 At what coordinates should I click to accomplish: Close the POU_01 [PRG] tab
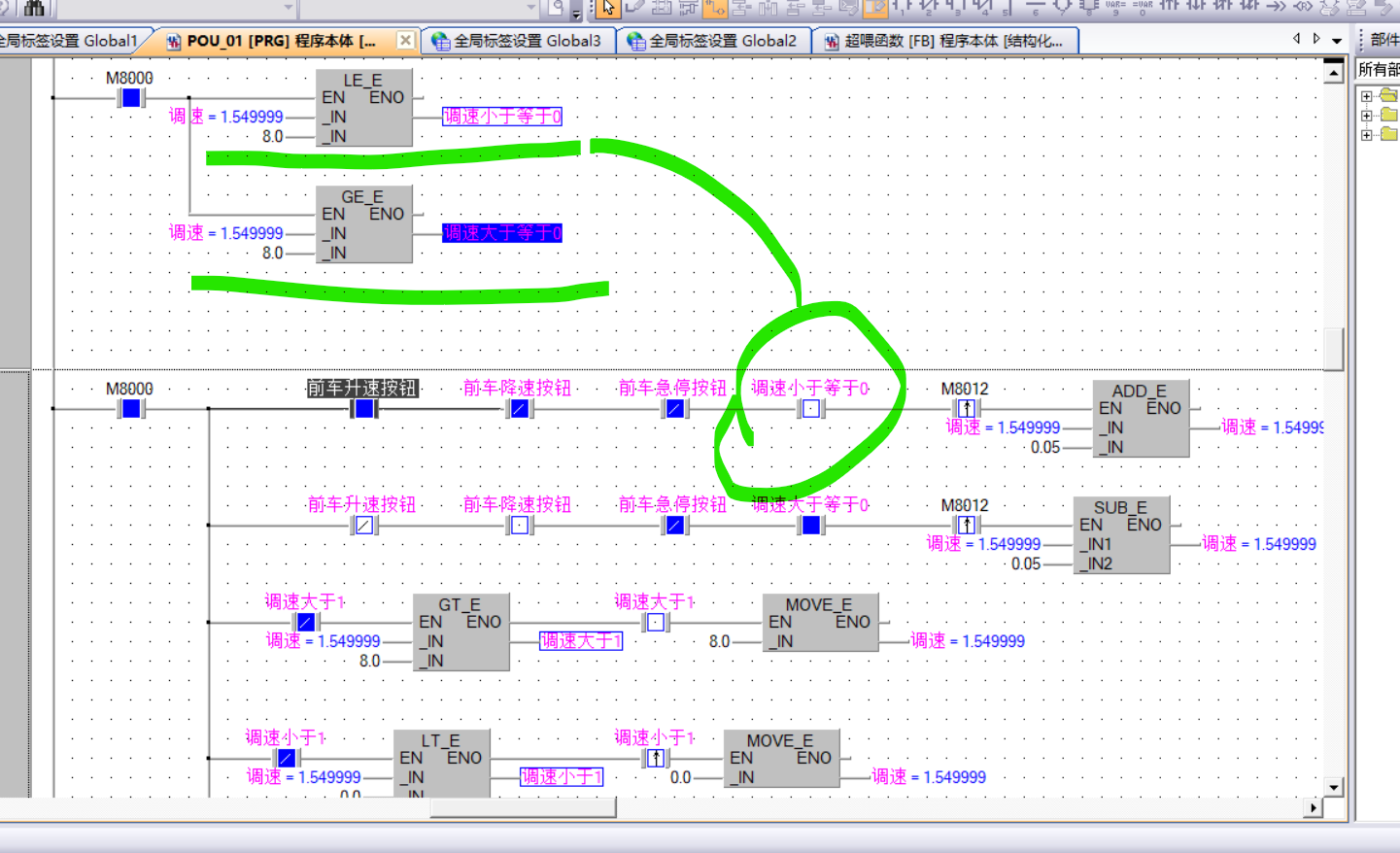(405, 41)
